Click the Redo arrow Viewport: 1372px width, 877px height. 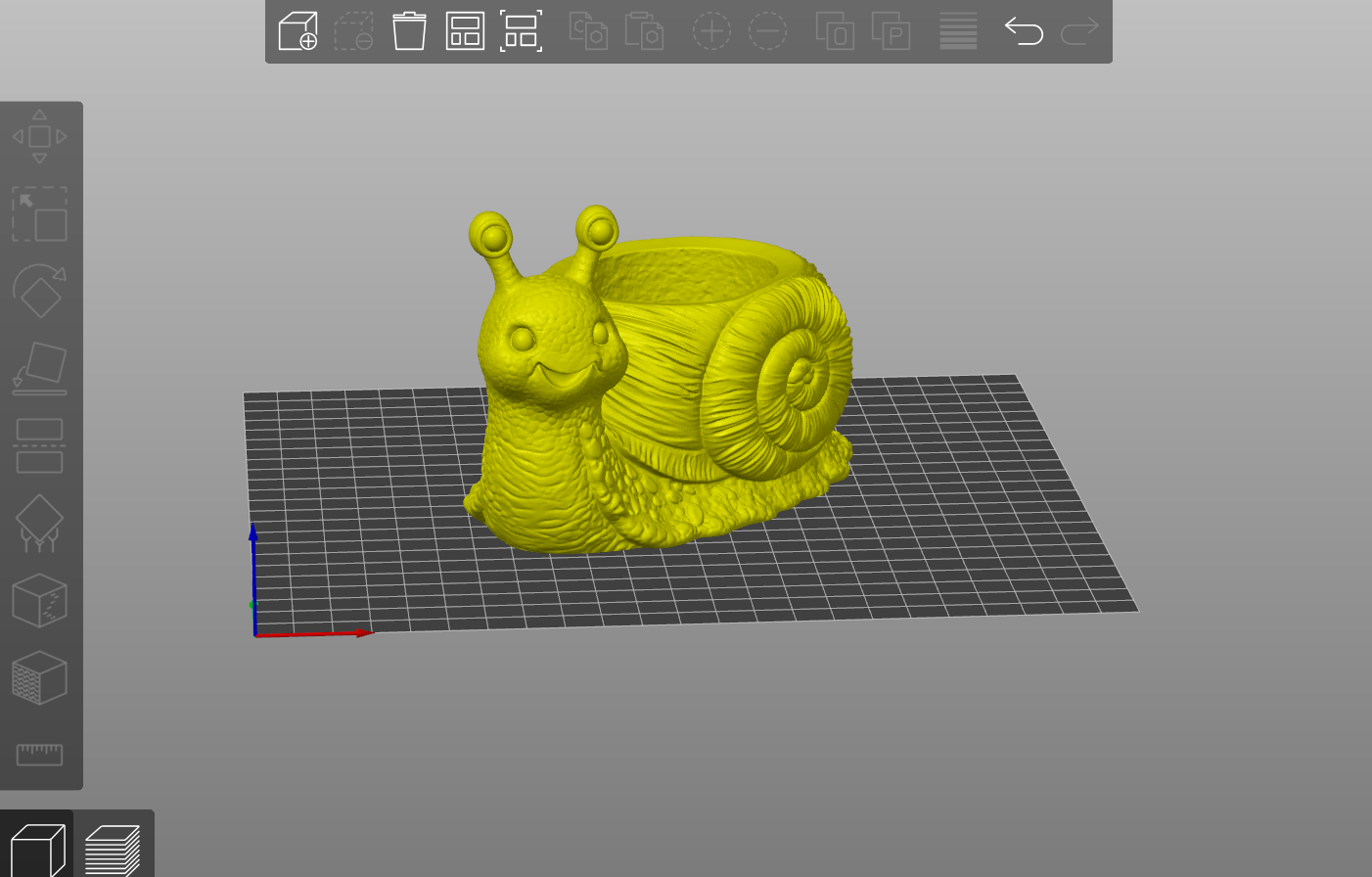1079,31
